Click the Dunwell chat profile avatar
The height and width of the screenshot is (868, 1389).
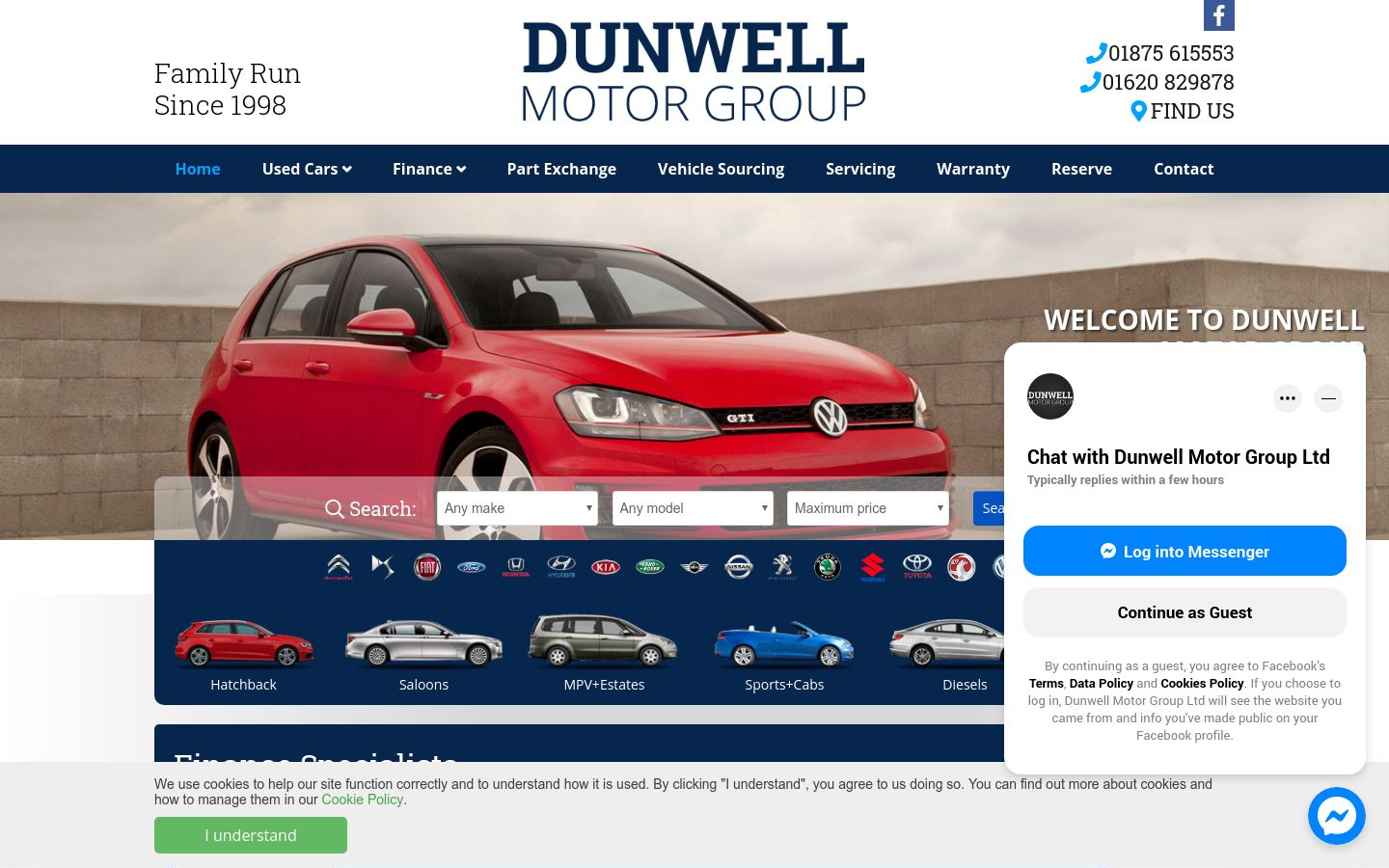tap(1050, 396)
